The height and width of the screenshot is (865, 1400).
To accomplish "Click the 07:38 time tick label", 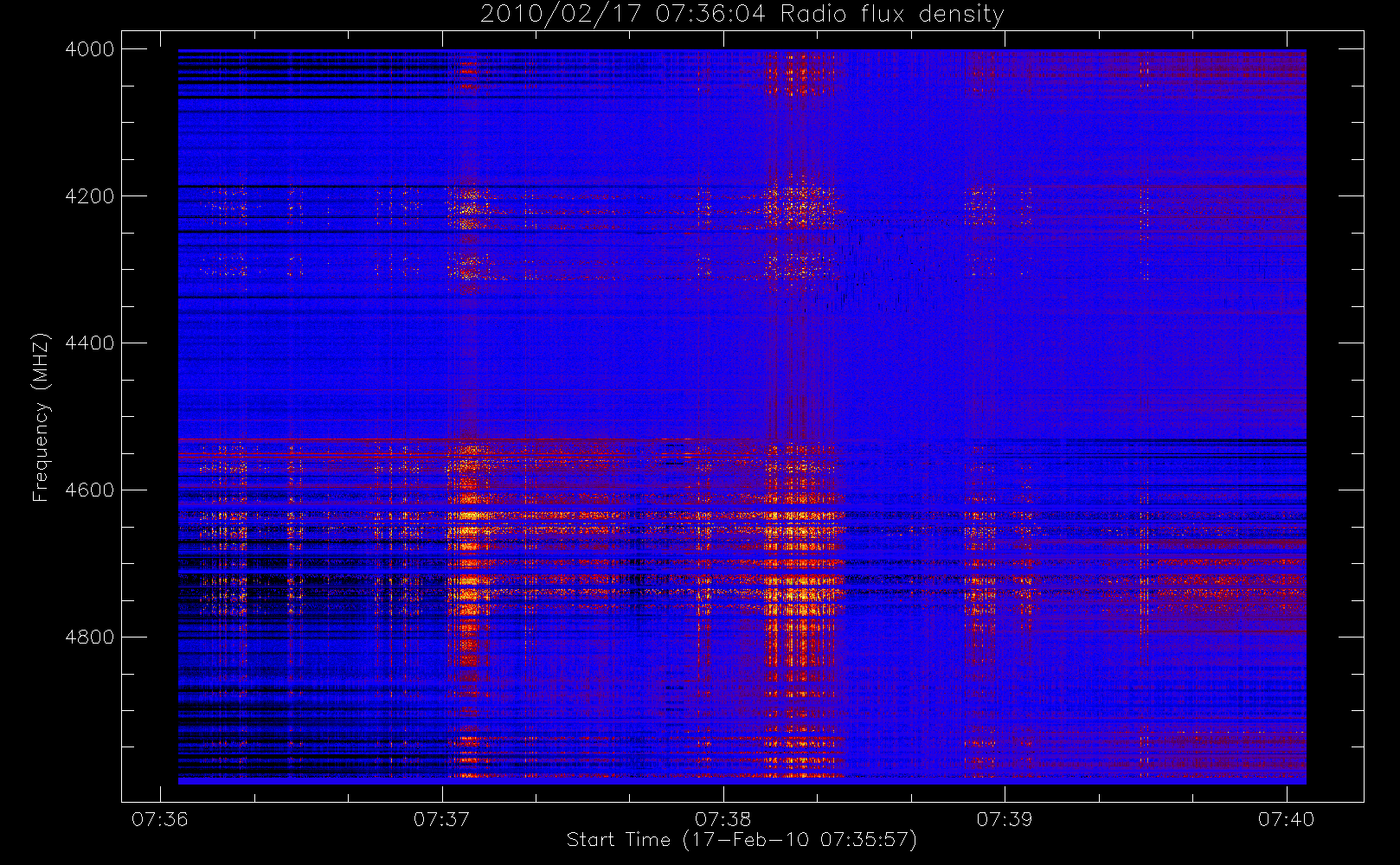I will click(x=723, y=819).
